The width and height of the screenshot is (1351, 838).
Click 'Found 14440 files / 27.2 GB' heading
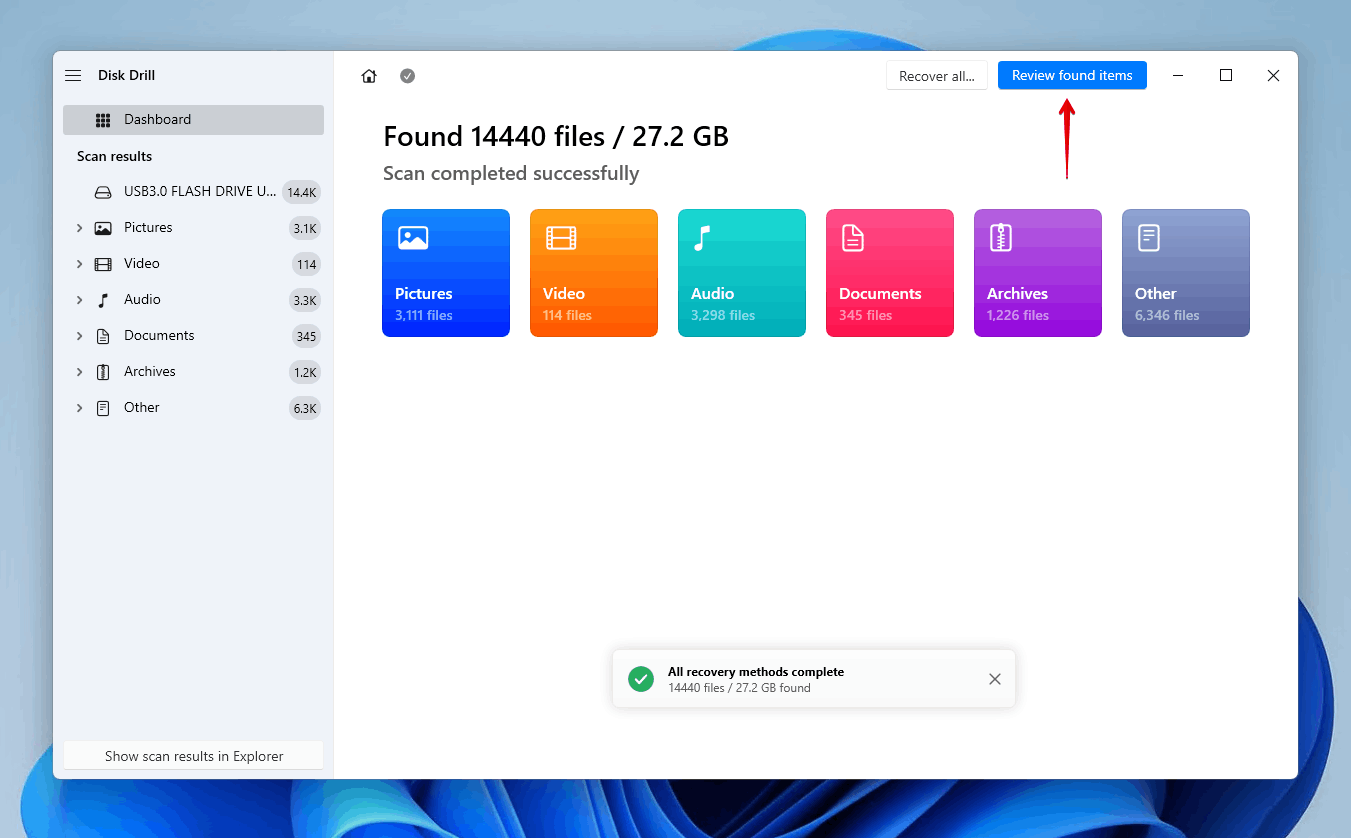pos(556,137)
